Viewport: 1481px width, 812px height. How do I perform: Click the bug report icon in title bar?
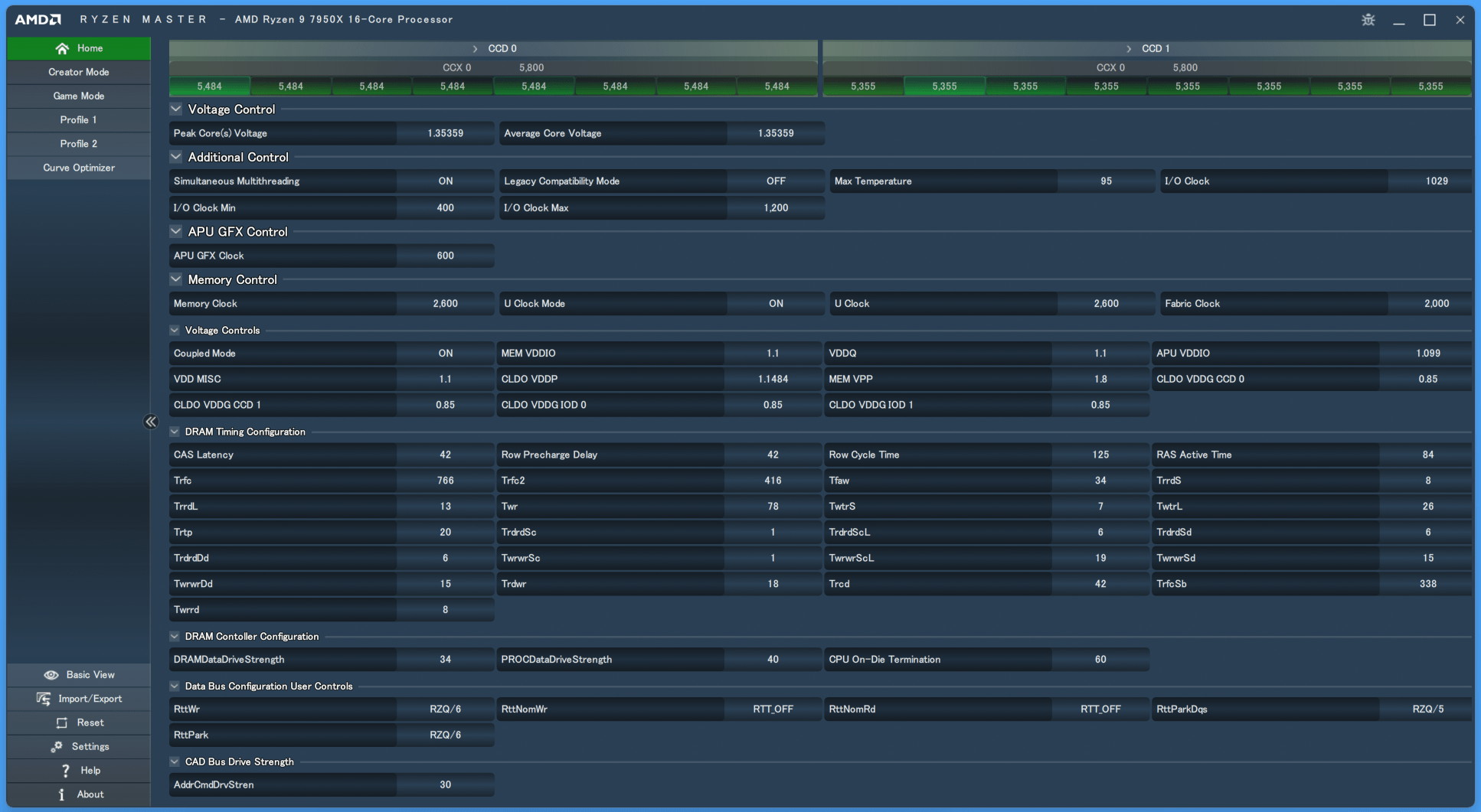(x=1368, y=20)
